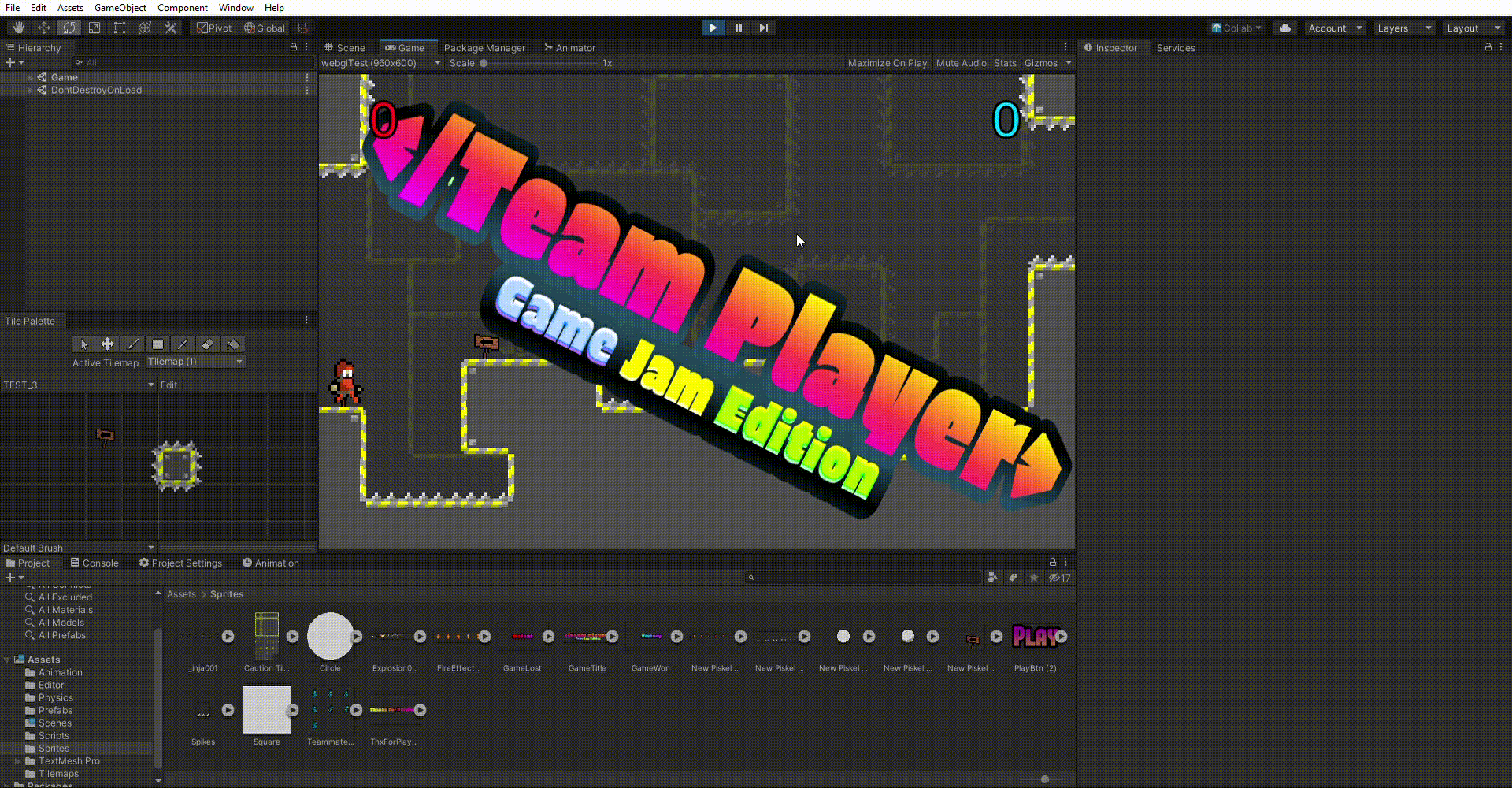Click the favorite star in Project search bar
This screenshot has height=788, width=1512.
1034,578
